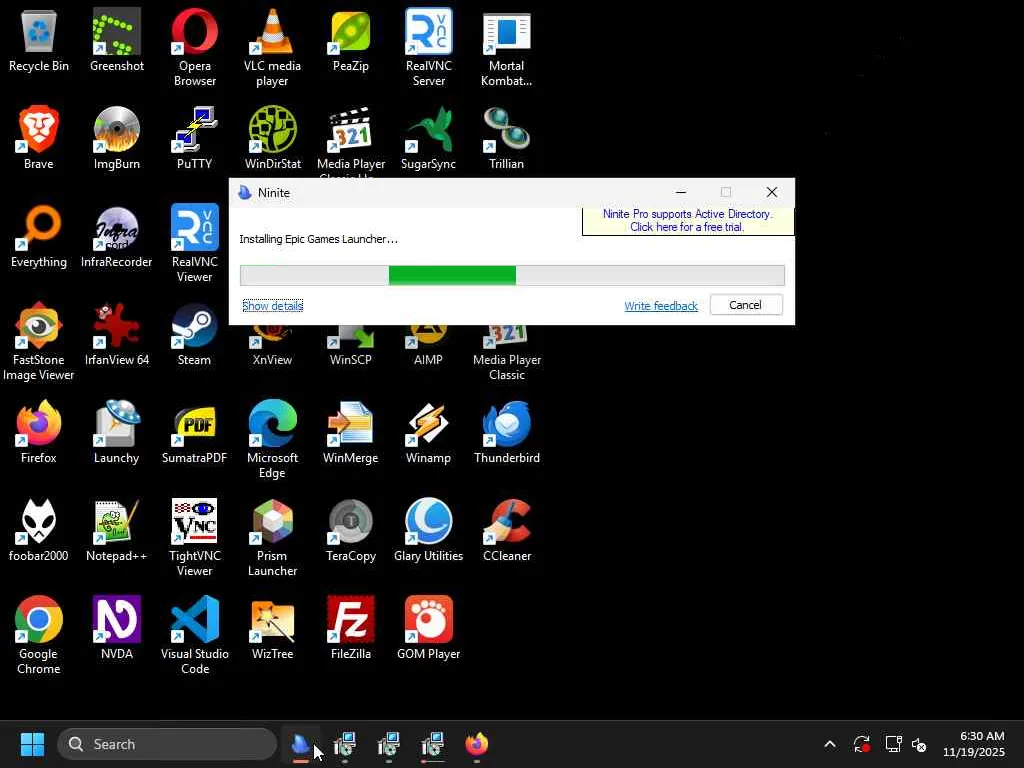
Task: Open the muted volume tray icon
Action: (x=920, y=744)
